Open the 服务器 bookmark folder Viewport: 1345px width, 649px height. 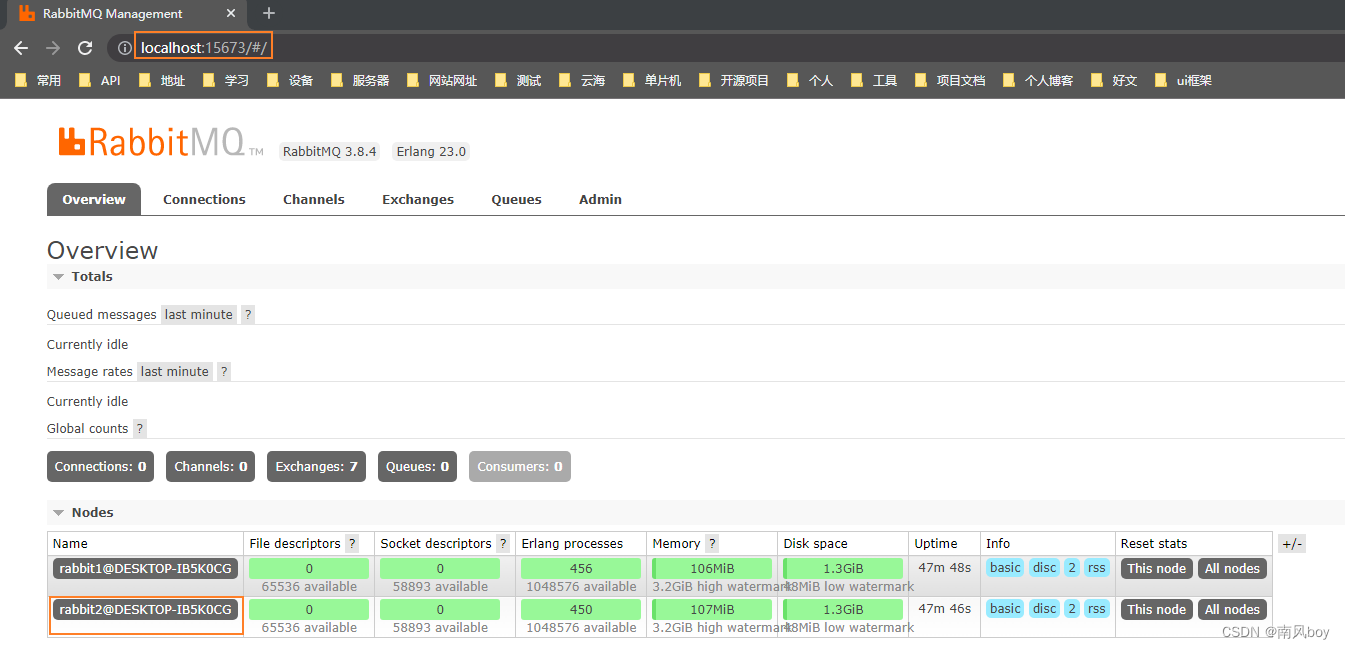pos(360,80)
